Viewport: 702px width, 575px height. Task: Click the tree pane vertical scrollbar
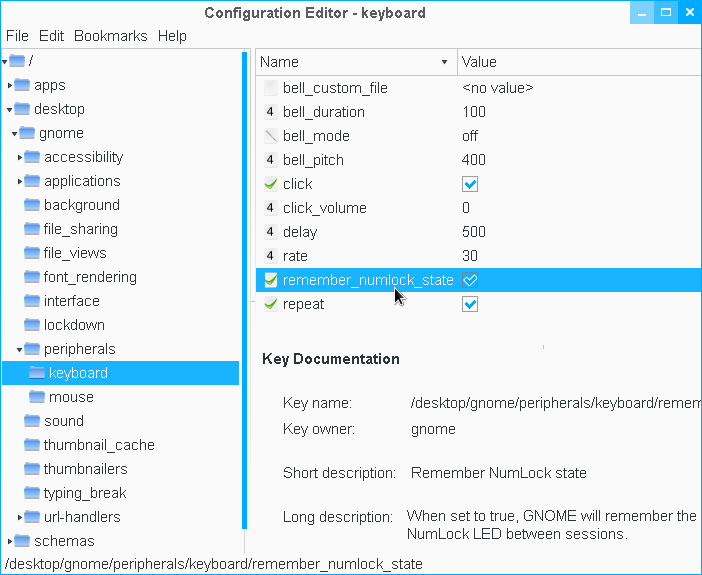tap(244, 290)
